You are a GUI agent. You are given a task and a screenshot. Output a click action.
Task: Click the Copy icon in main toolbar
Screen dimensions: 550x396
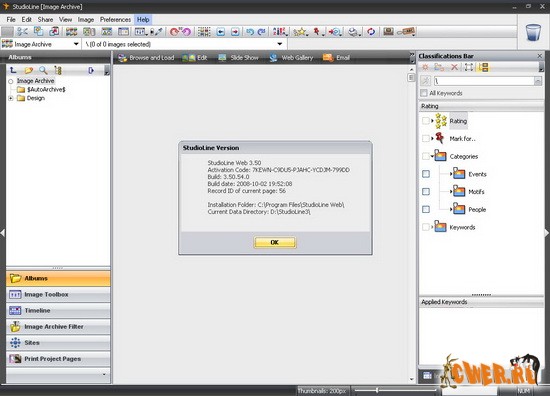click(x=38, y=32)
